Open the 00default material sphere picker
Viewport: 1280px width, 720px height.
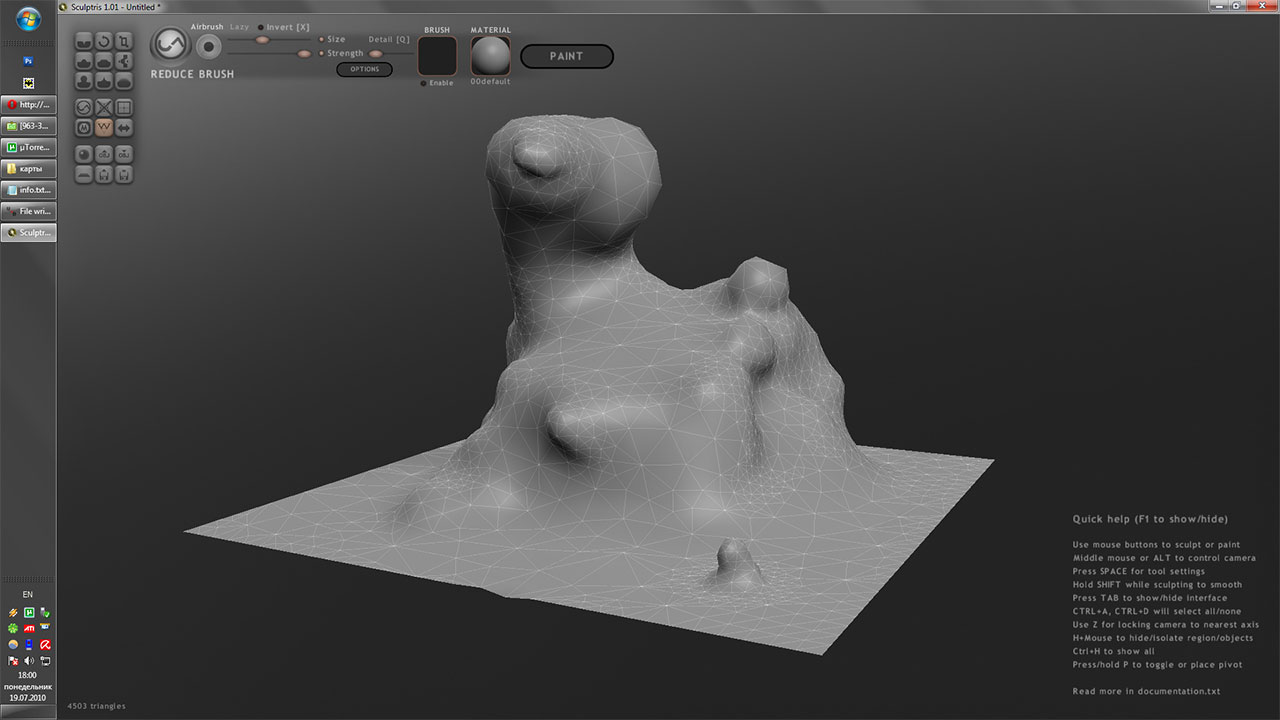tap(491, 56)
